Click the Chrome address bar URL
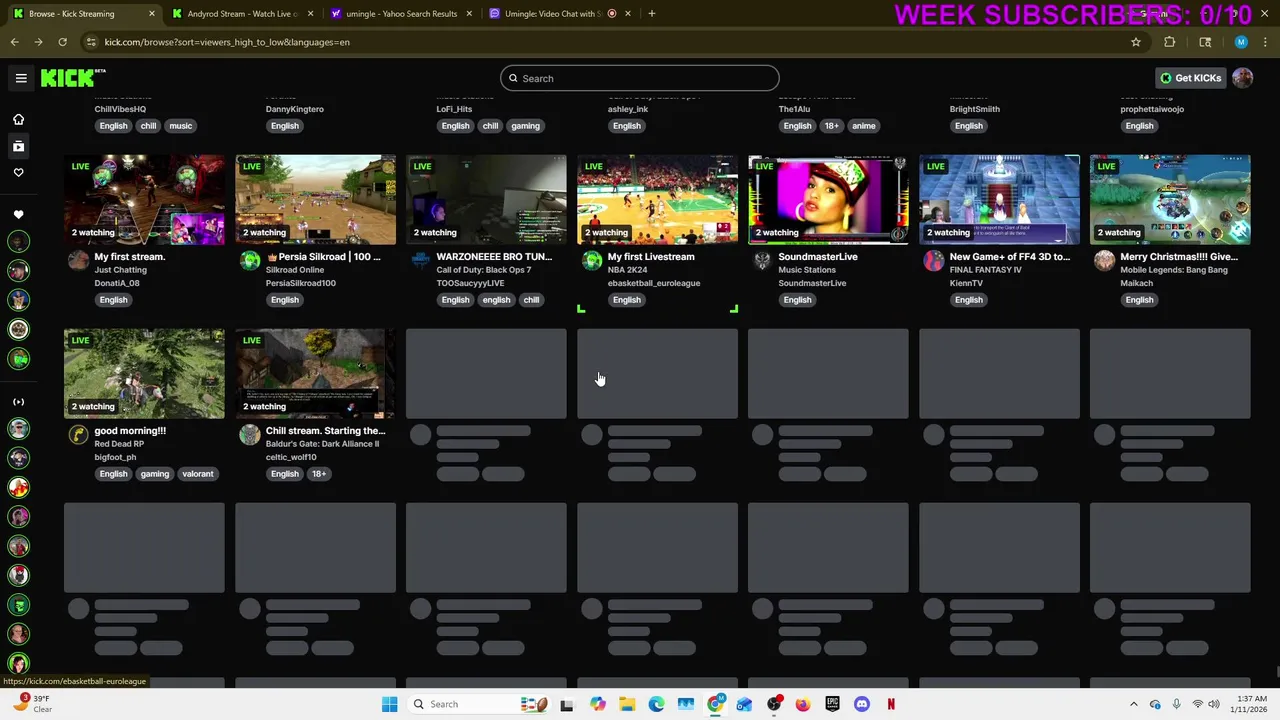1280x720 pixels. (227, 42)
